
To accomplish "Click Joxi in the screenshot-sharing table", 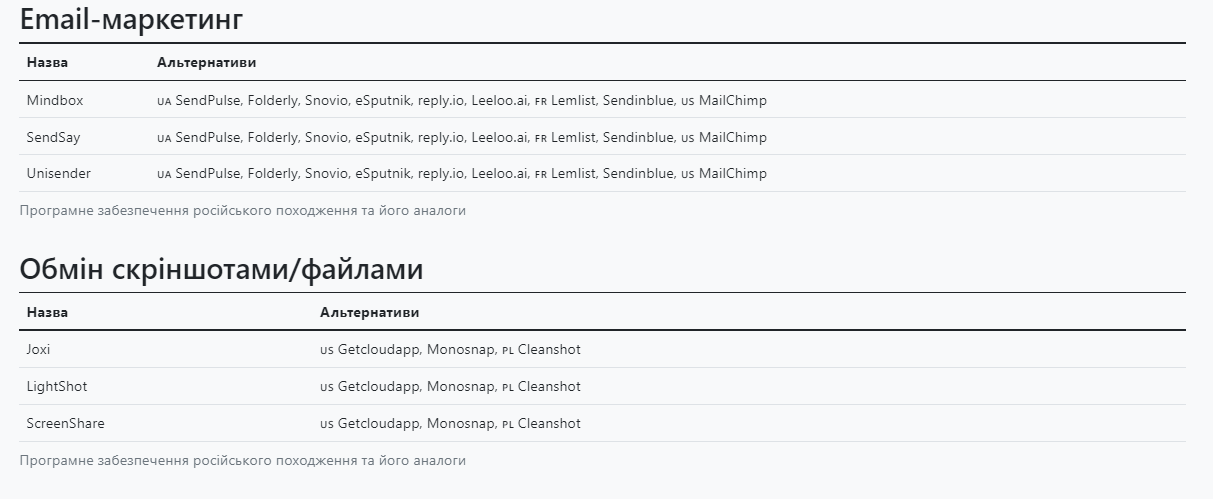I will [x=38, y=349].
